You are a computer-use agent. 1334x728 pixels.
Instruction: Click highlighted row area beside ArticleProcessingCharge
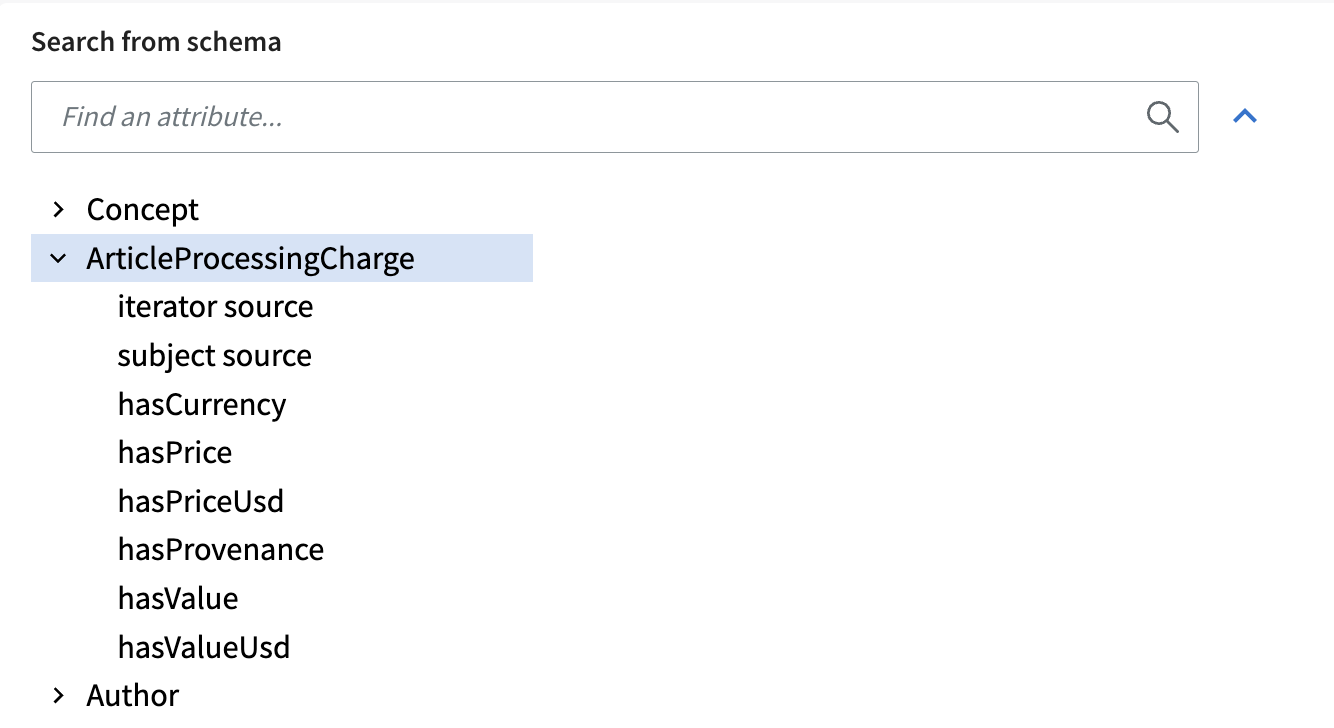(x=475, y=259)
